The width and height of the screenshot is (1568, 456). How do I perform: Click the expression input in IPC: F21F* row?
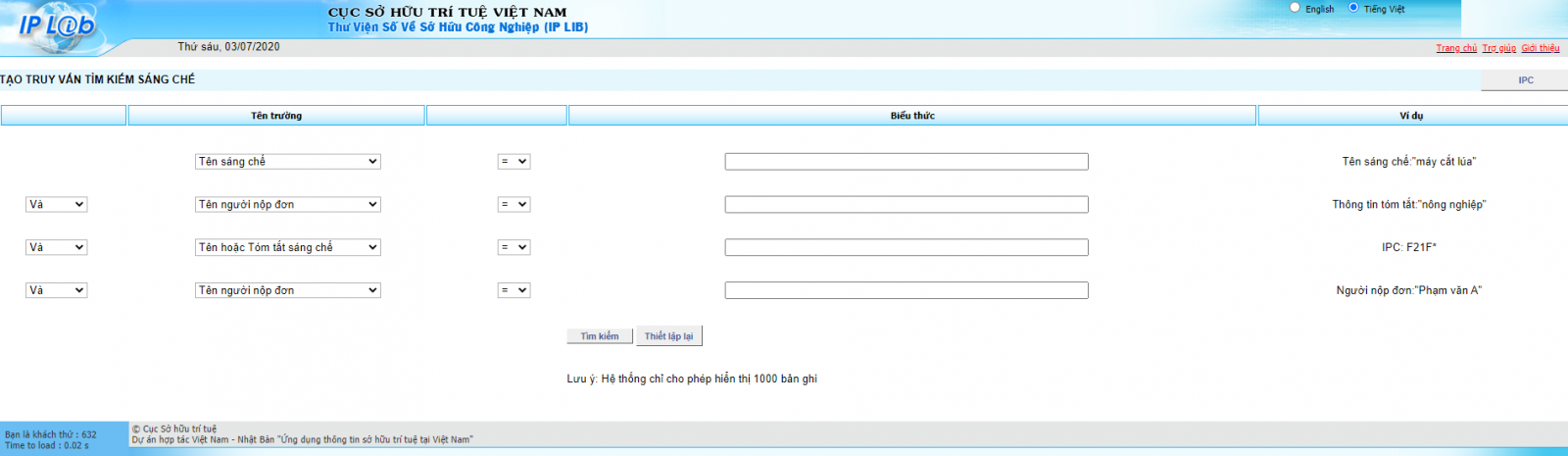(906, 248)
